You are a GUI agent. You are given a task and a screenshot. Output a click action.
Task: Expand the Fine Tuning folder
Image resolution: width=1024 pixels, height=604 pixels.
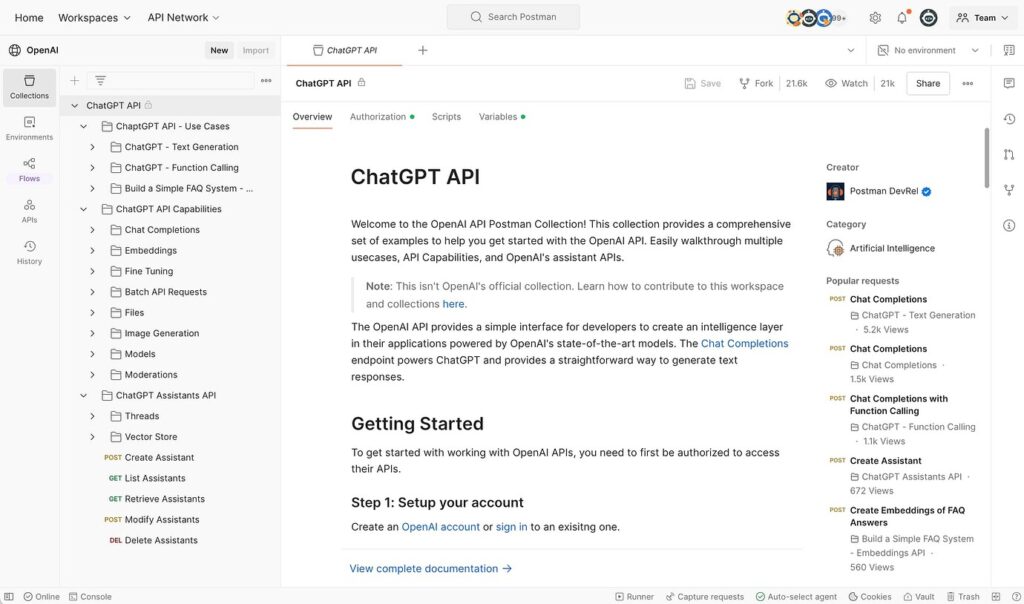pos(92,271)
